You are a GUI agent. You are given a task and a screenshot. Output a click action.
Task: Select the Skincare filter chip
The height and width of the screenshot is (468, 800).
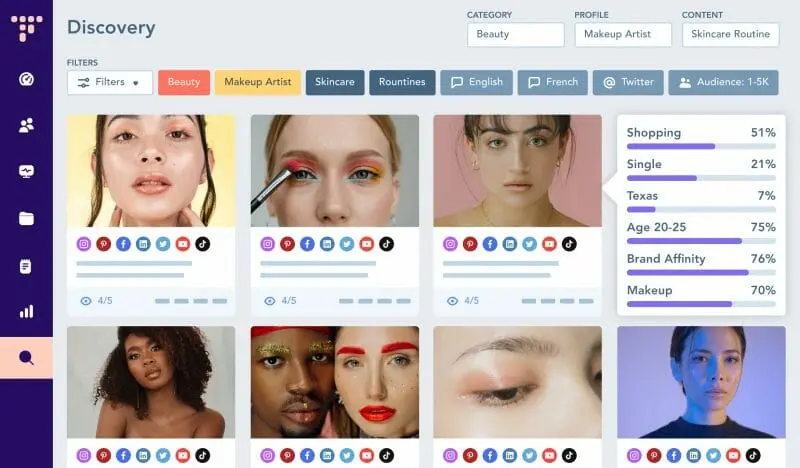click(x=335, y=82)
